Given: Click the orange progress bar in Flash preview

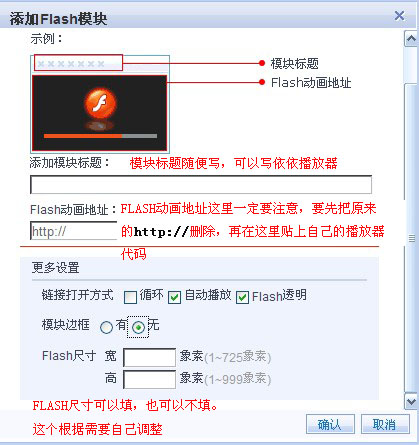Looking at the screenshot, I should tap(83, 136).
